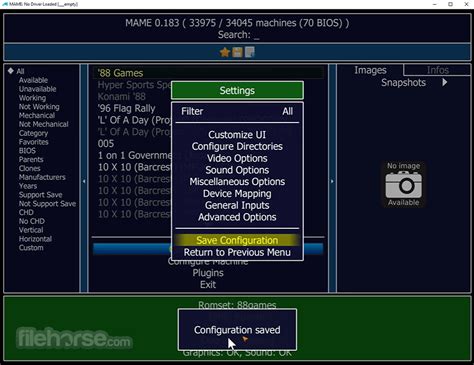
Task: Open General Inputs
Action: click(237, 205)
